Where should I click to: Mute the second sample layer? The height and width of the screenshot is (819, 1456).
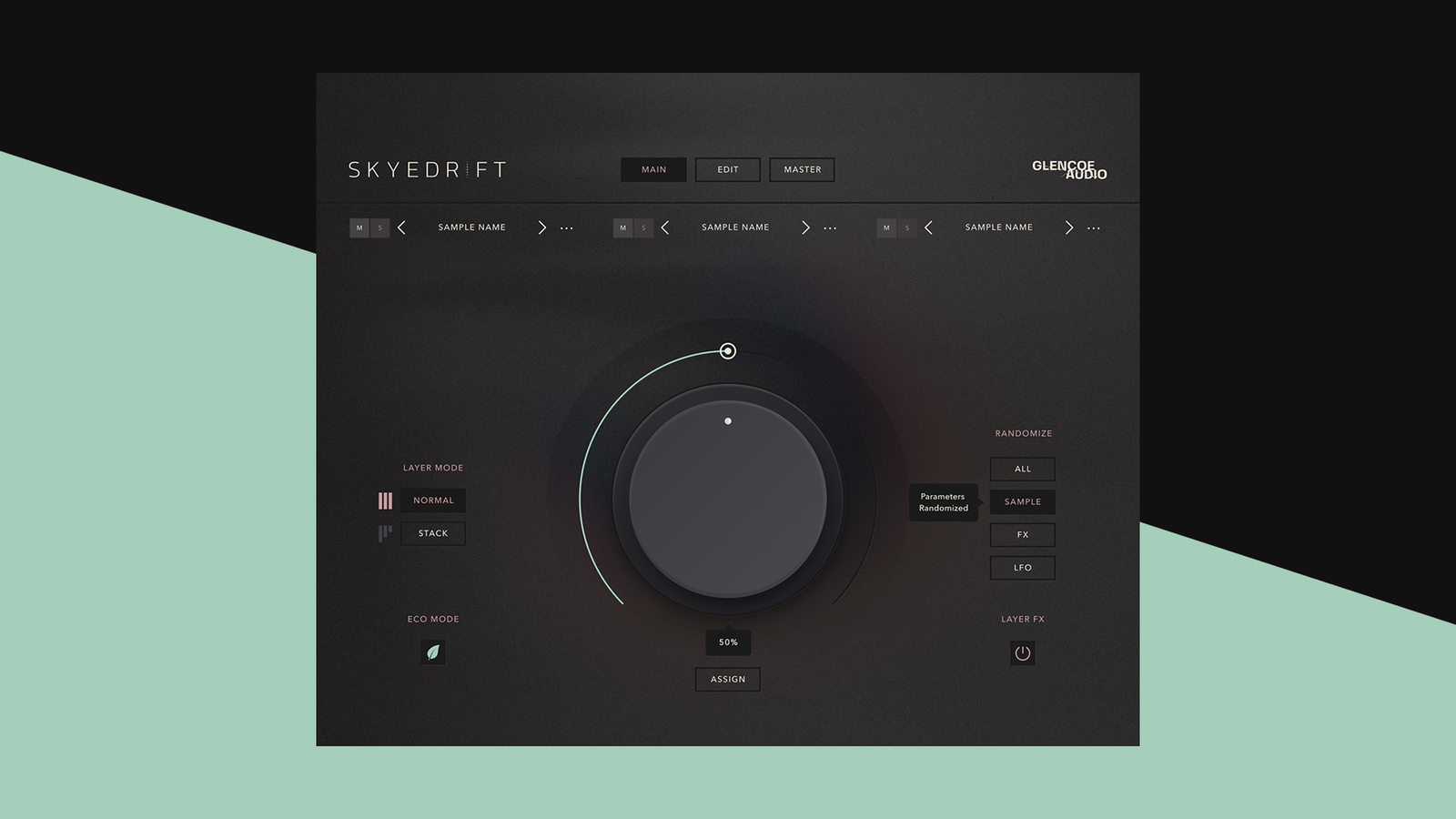623,227
